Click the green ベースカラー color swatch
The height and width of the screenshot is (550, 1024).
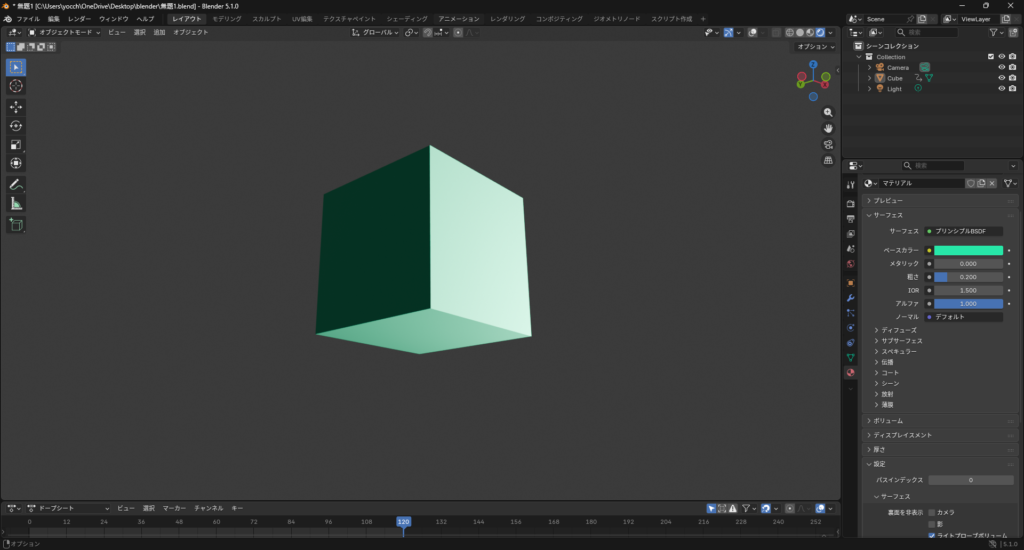pos(968,250)
